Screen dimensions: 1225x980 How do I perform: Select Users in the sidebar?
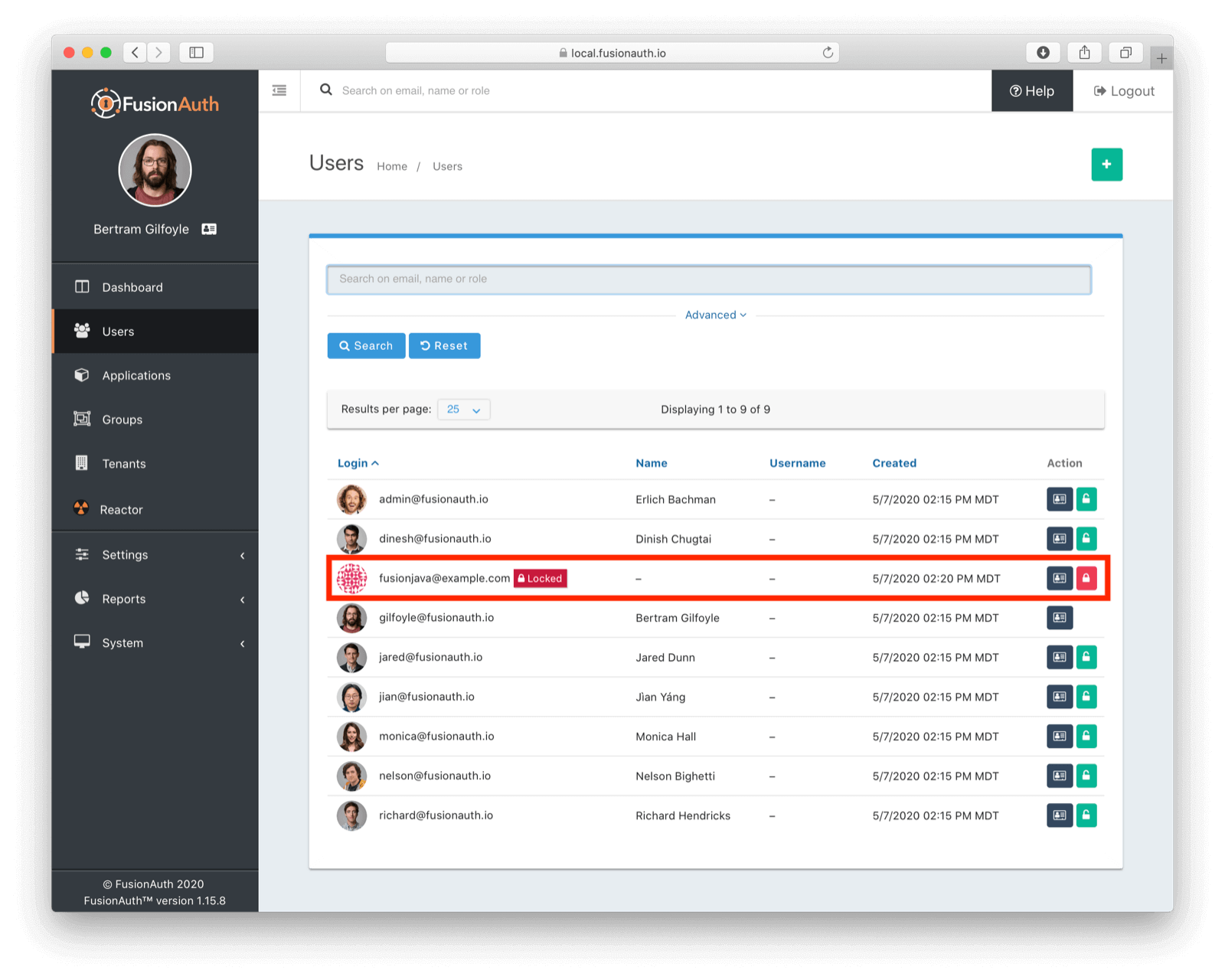coord(155,332)
